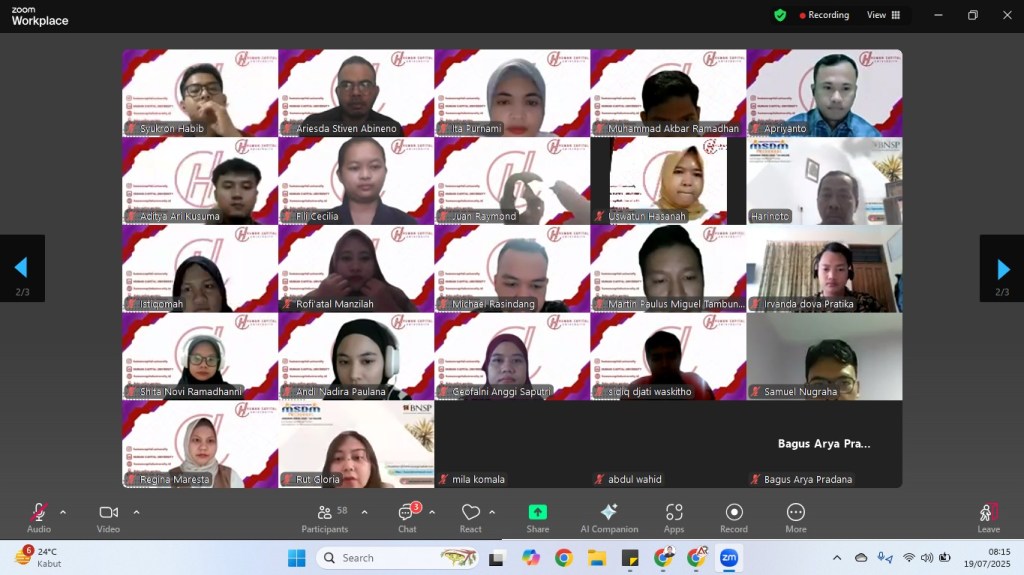1024x575 pixels.
Task: Select Harinoto's video thumbnail
Action: [824, 181]
